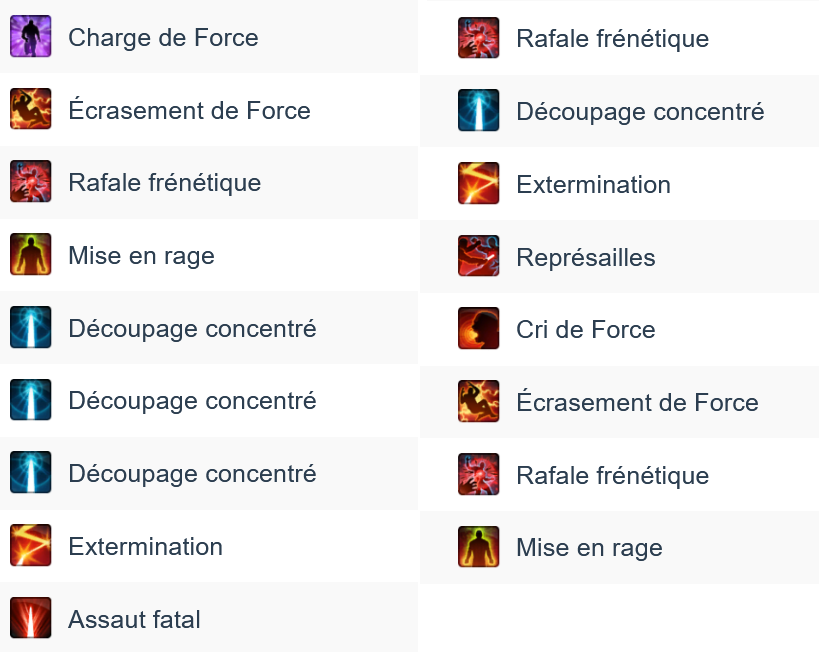
Task: Open the Cri de Force text label
Action: click(x=586, y=330)
